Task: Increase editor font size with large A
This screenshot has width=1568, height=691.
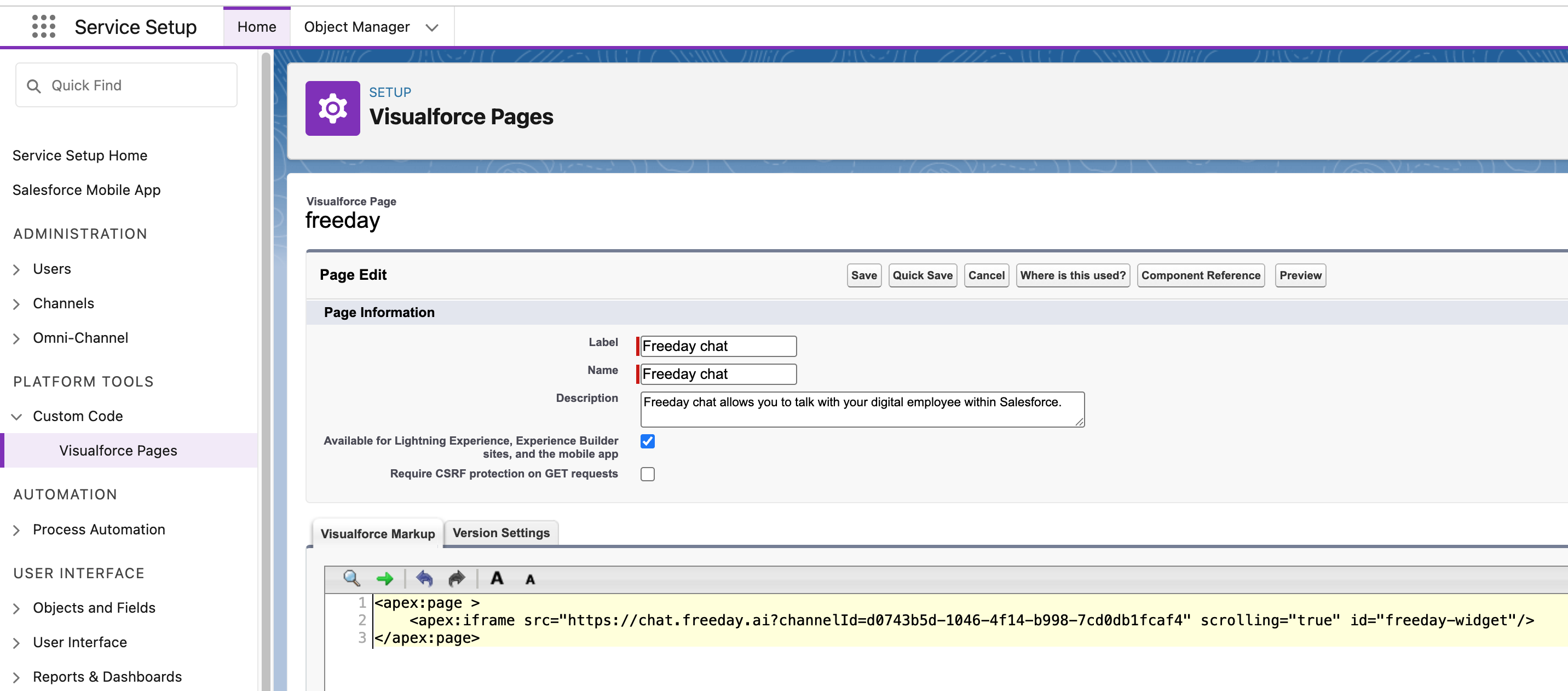Action: click(497, 578)
